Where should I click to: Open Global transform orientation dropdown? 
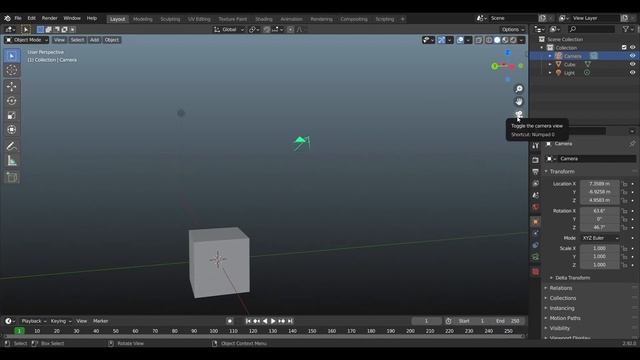coord(229,29)
